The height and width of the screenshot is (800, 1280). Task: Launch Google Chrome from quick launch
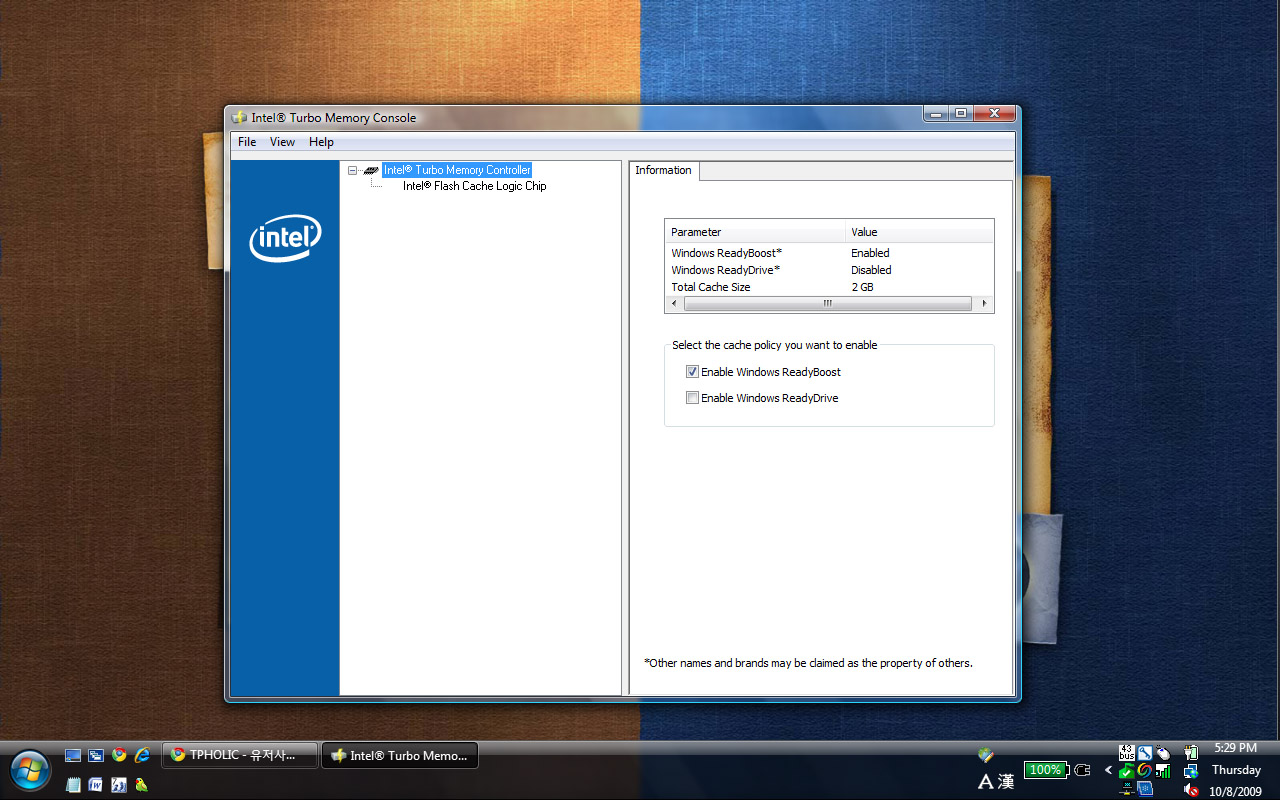coord(119,755)
